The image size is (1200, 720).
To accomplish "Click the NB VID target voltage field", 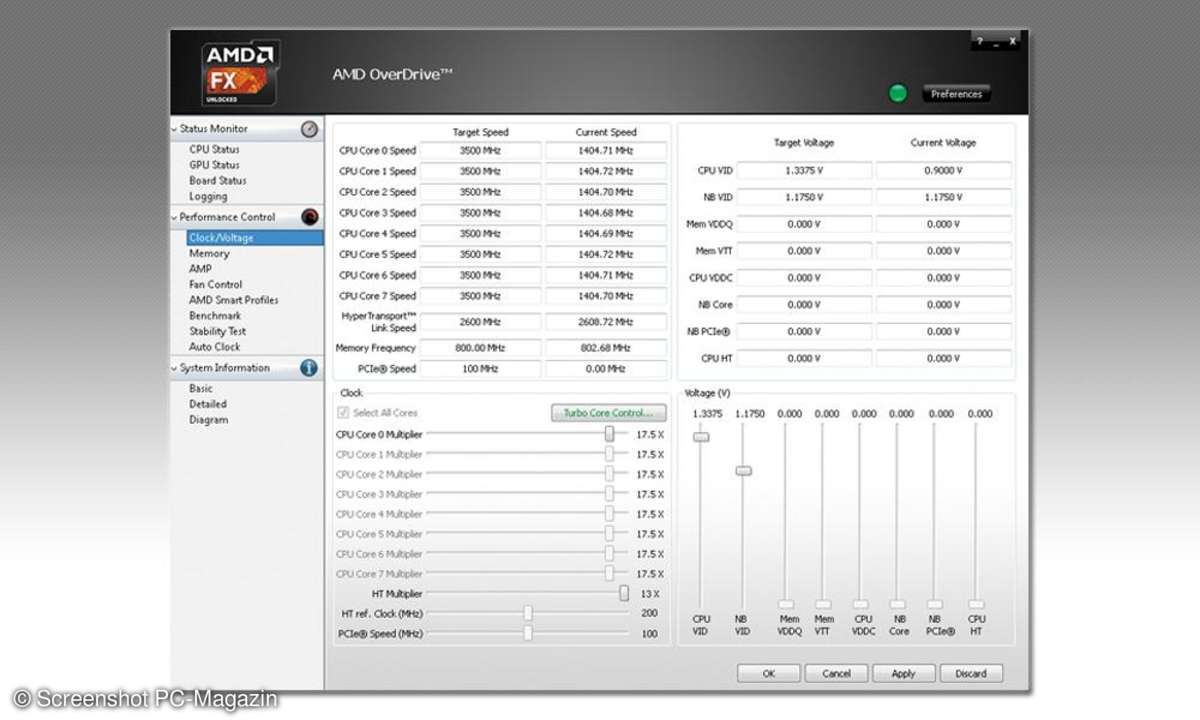I will click(x=804, y=198).
